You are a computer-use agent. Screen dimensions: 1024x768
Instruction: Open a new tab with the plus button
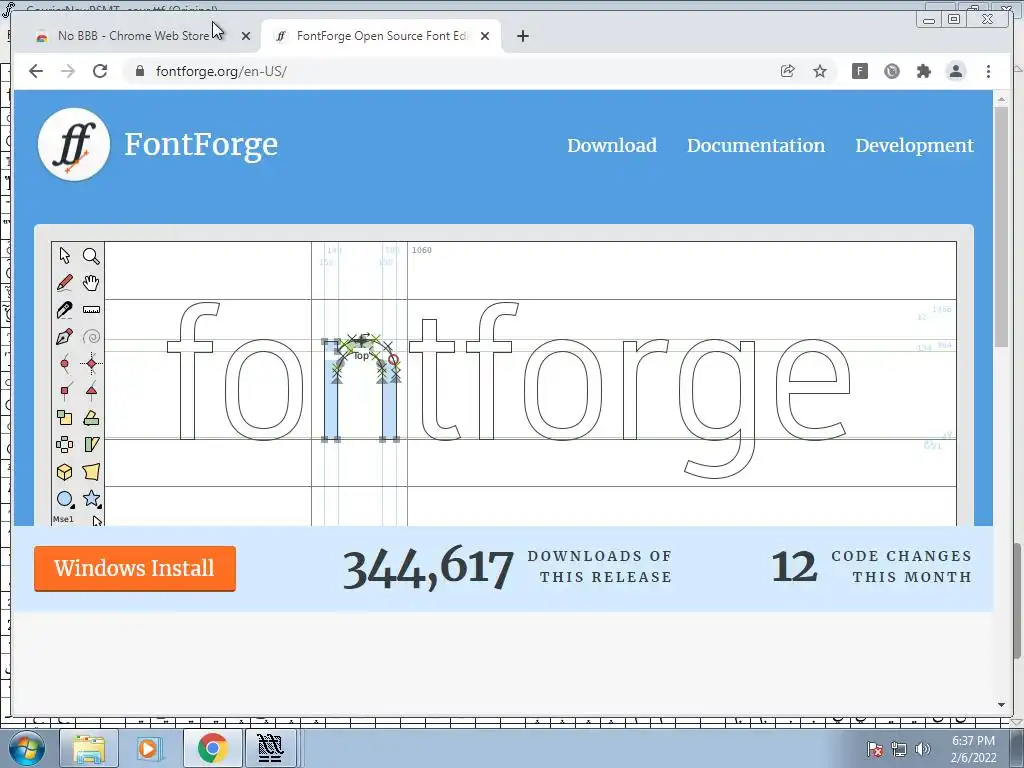[x=522, y=36]
